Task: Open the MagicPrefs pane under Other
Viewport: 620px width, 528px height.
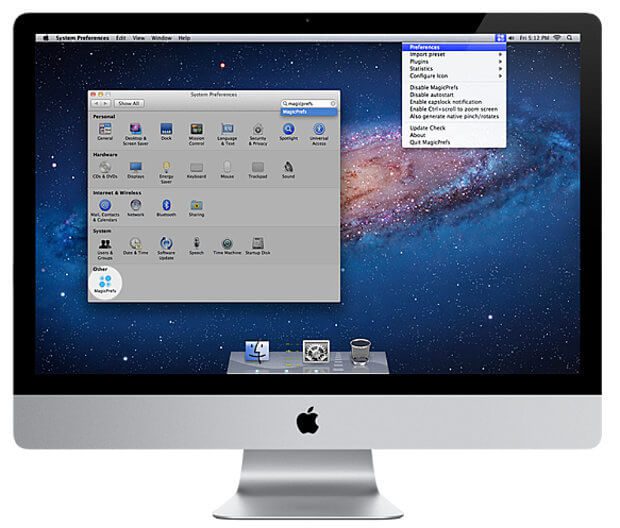Action: (x=105, y=284)
